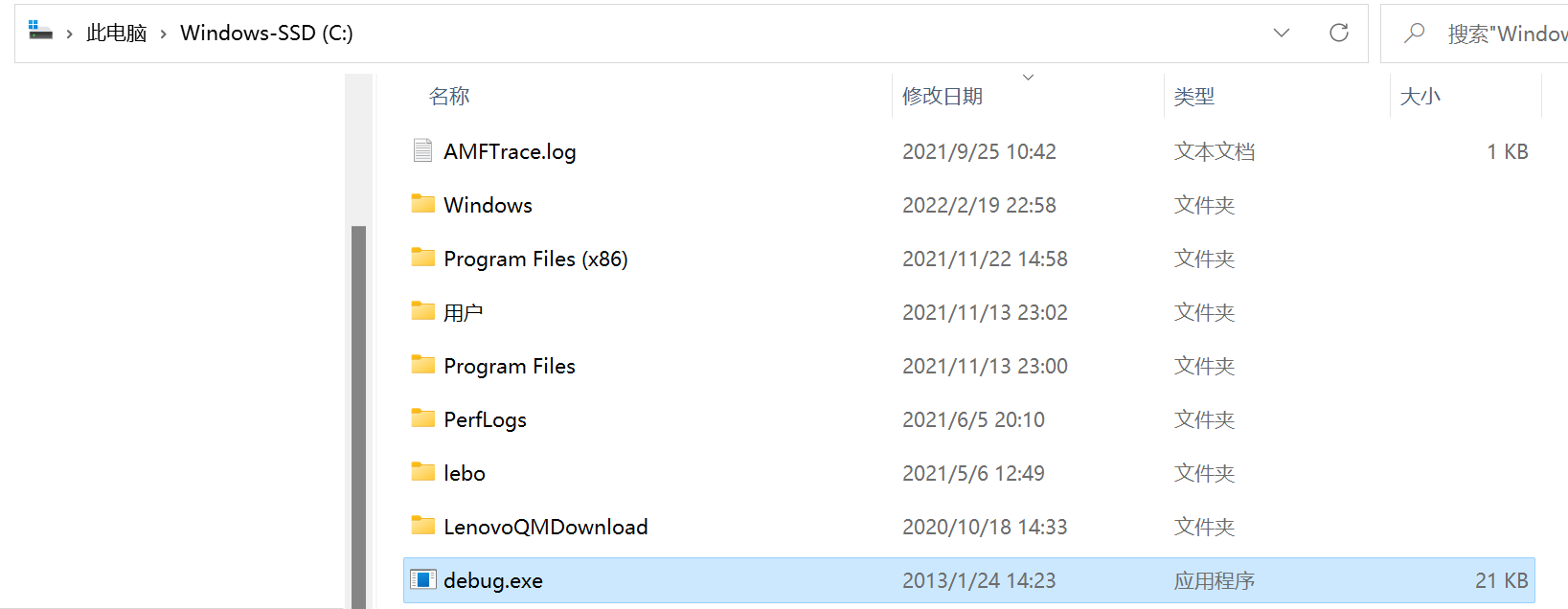Sort files by the 大小 column header
This screenshot has width=1568, height=609.
coord(1420,95)
